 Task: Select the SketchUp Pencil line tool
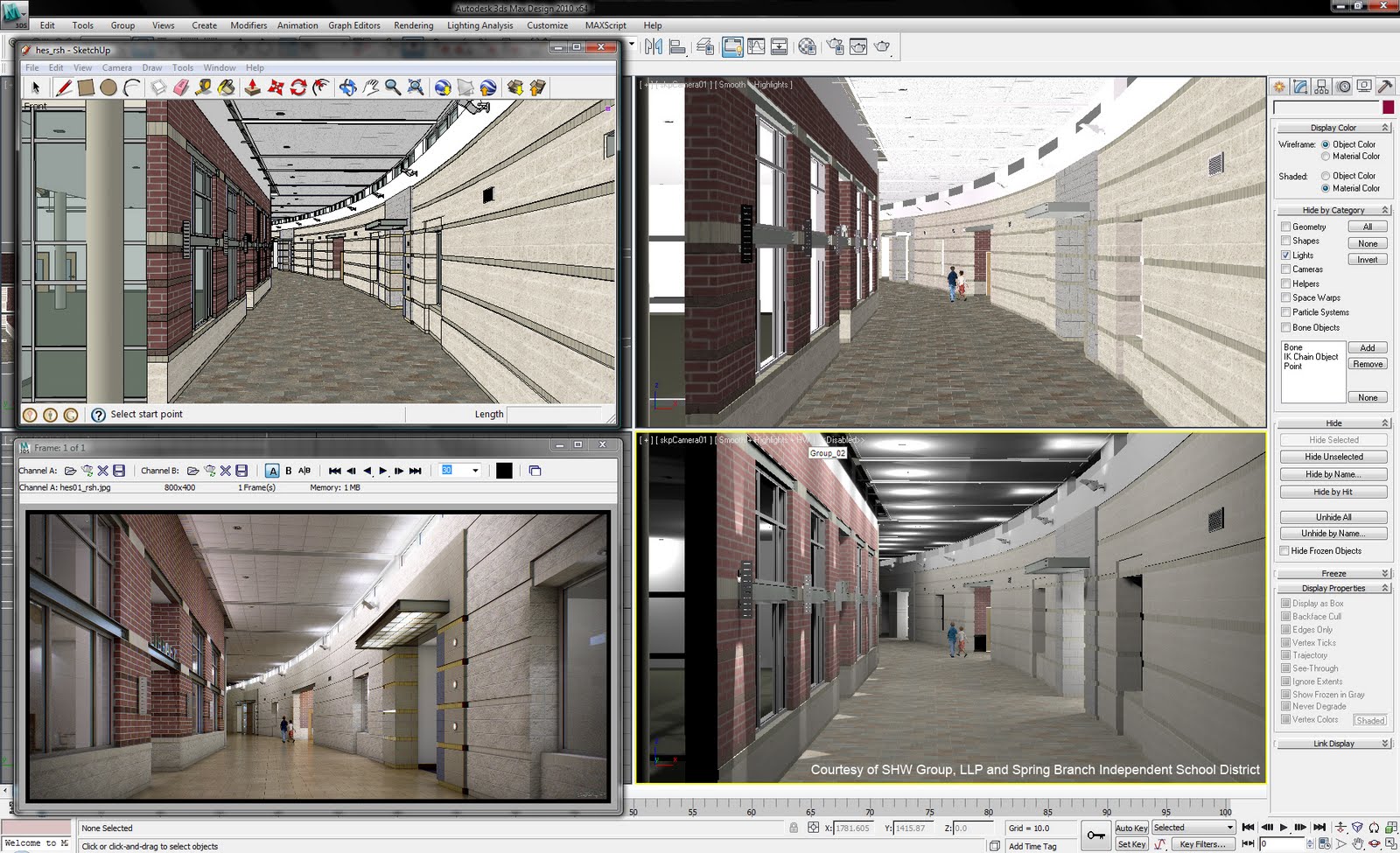click(63, 87)
